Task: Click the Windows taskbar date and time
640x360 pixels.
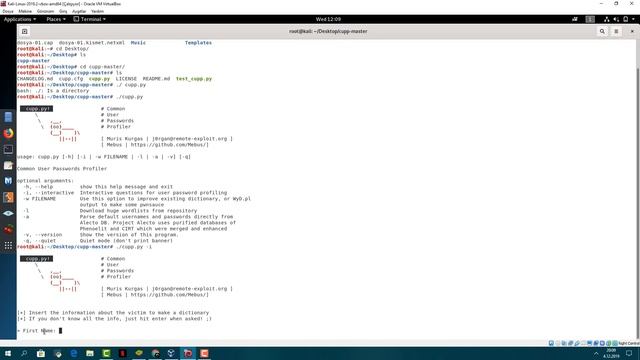Action: [x=611, y=353]
